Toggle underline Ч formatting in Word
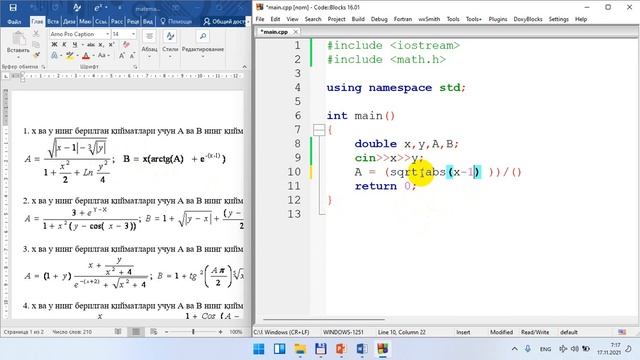 pos(74,44)
